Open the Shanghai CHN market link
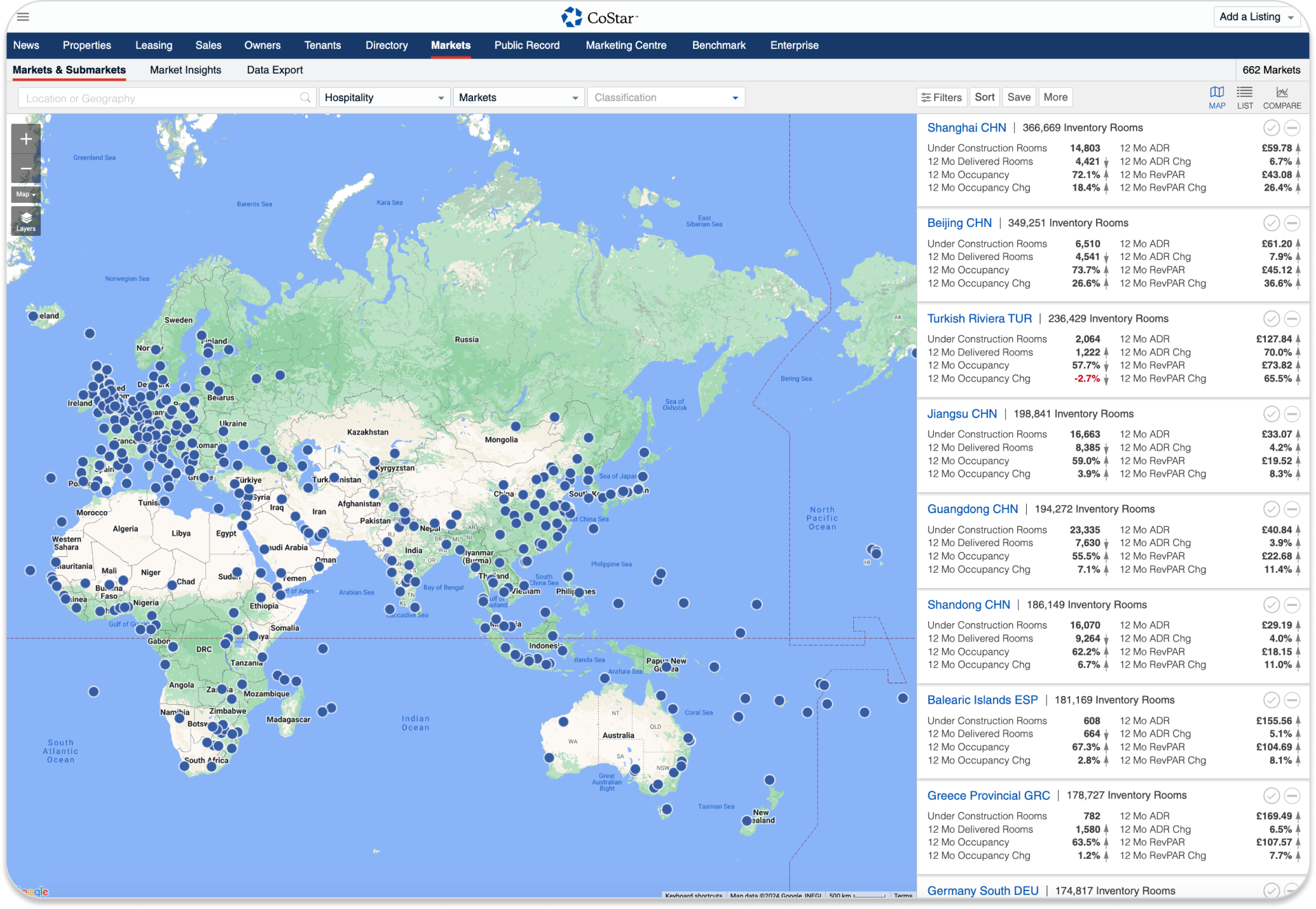This screenshot has height=909, width=1316. click(966, 127)
